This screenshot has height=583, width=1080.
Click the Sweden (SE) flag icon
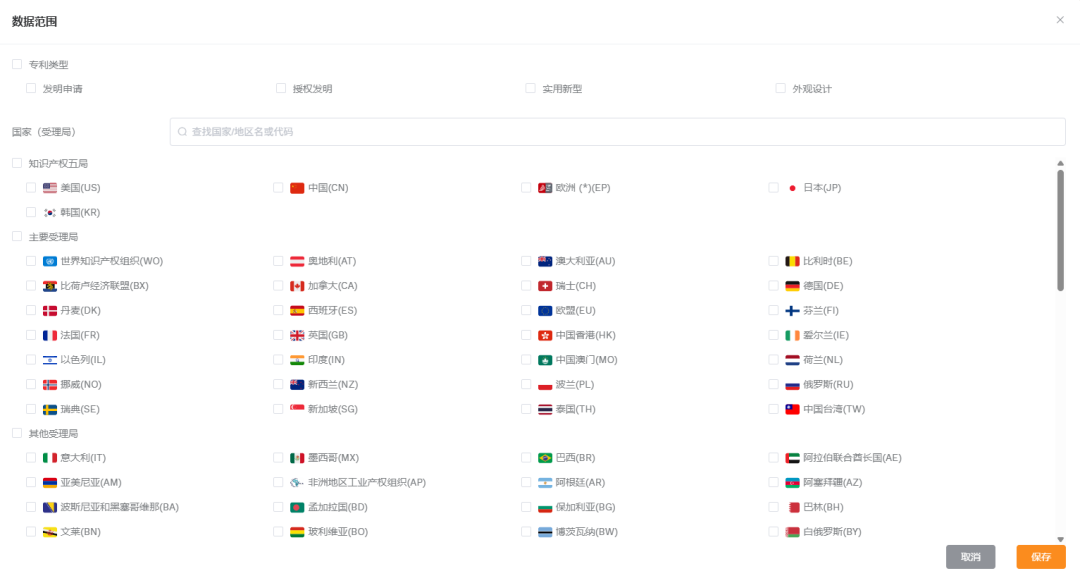50,409
